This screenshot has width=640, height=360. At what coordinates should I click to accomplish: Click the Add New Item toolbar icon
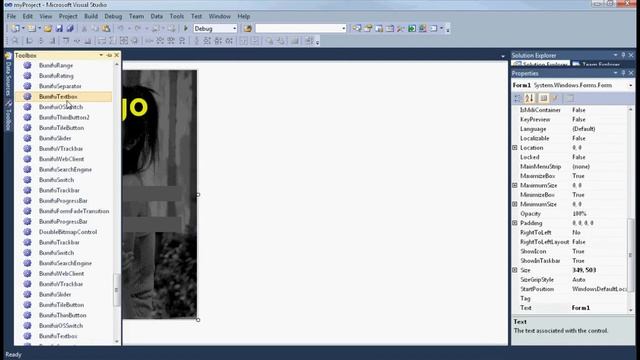click(x=31, y=29)
